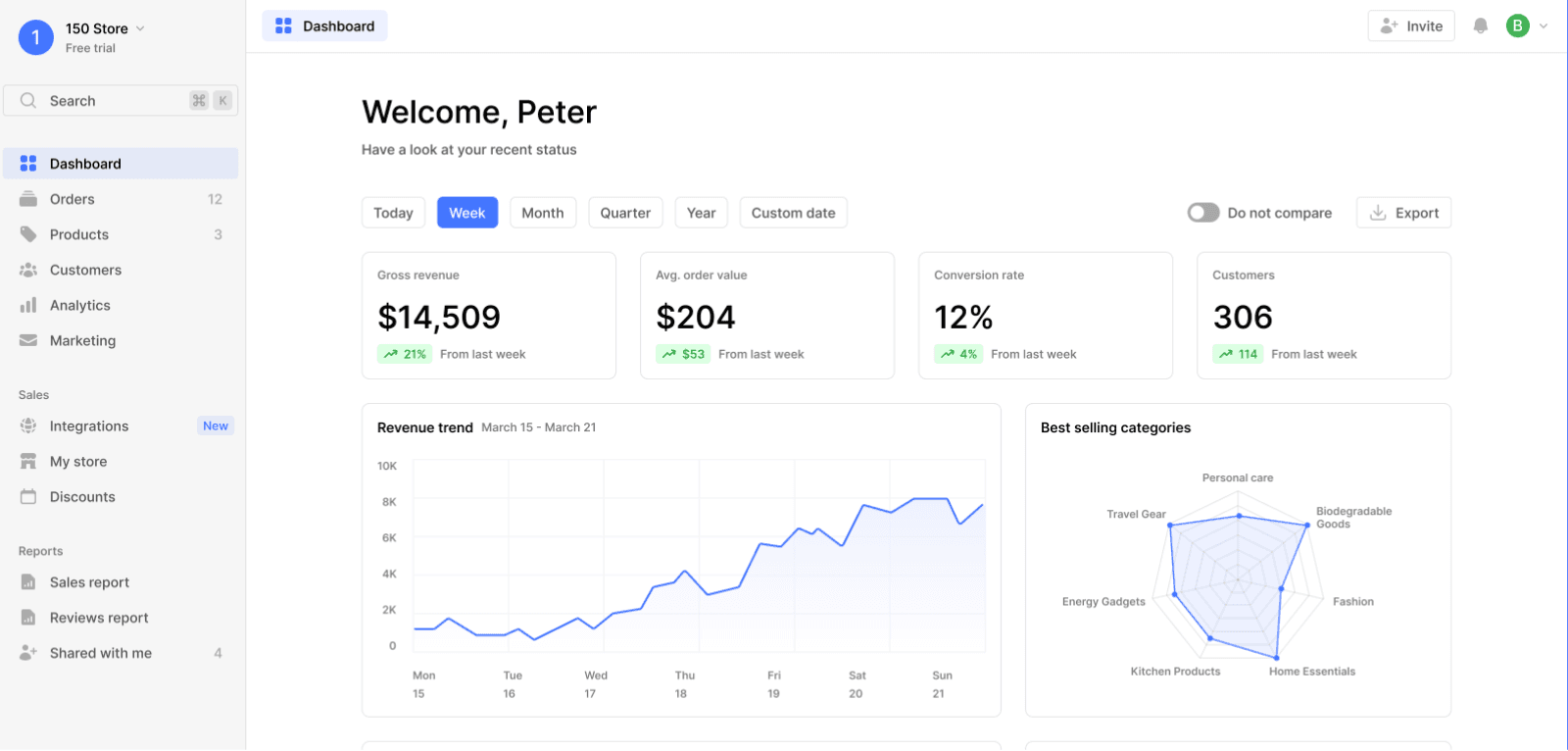Screen dimensions: 1568x751
Task: Select the Quarter time range tab
Action: (625, 213)
